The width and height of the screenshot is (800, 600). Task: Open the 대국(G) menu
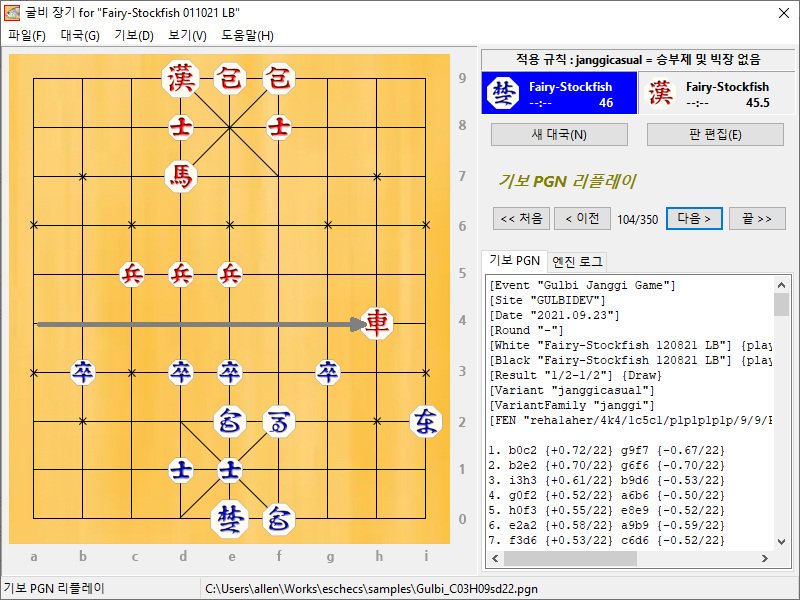point(80,35)
